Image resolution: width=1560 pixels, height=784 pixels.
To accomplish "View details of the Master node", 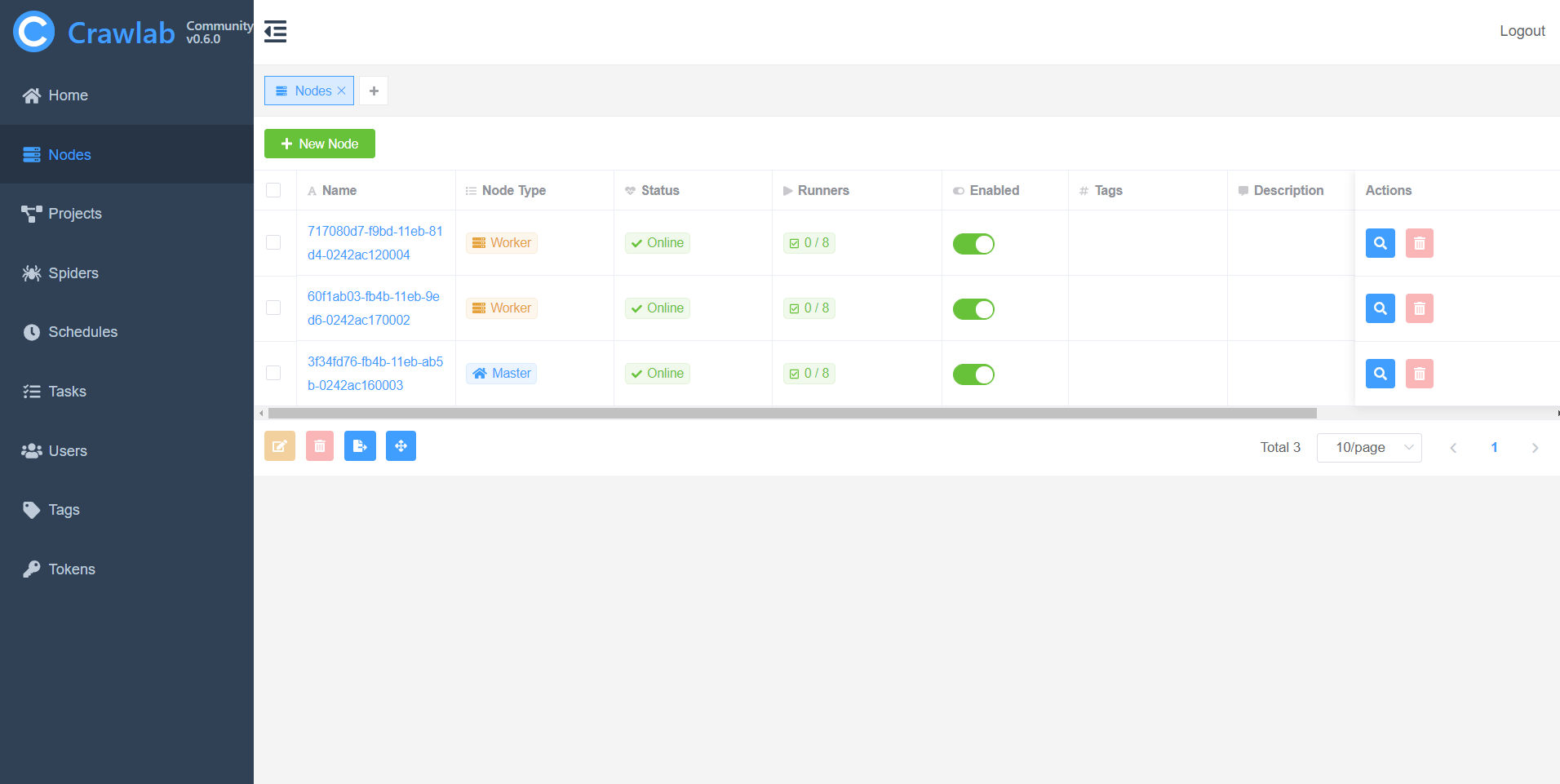I will pyautogui.click(x=1380, y=373).
